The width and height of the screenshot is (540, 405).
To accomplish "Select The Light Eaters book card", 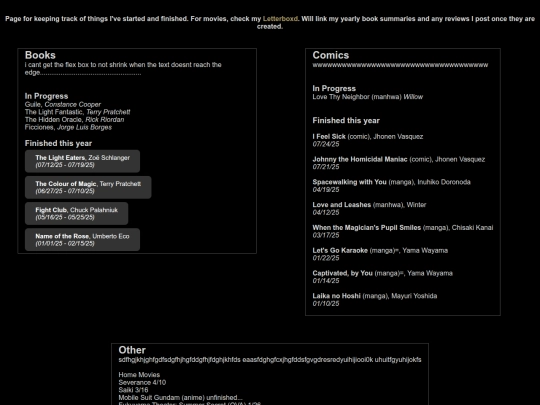I will click(82, 161).
